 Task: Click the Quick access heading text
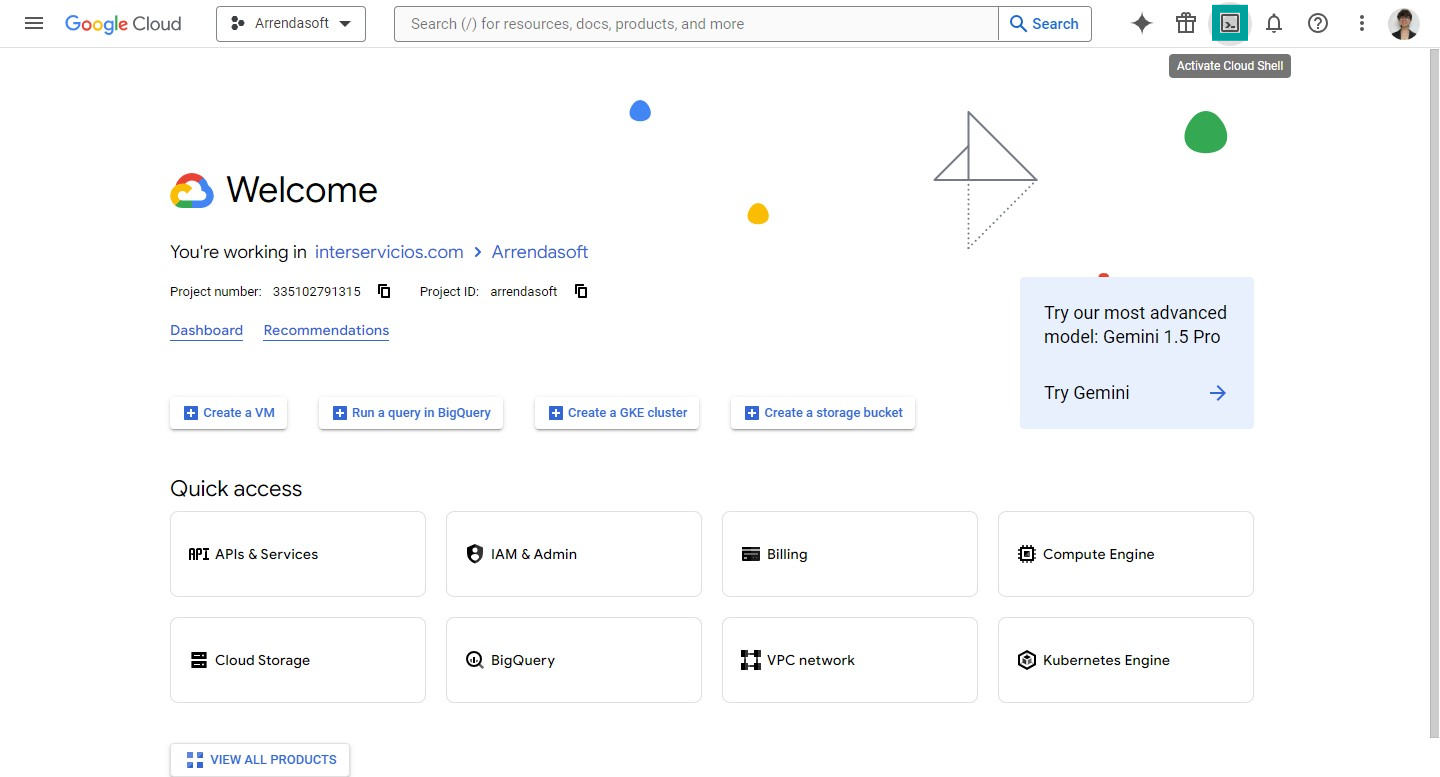coord(236,489)
